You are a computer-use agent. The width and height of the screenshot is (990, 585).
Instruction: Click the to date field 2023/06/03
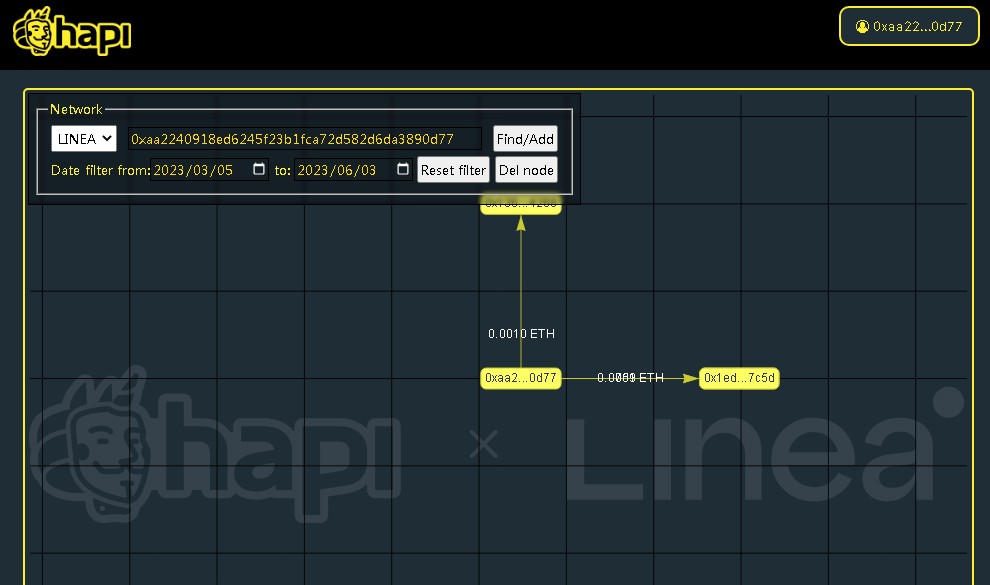[353, 170]
